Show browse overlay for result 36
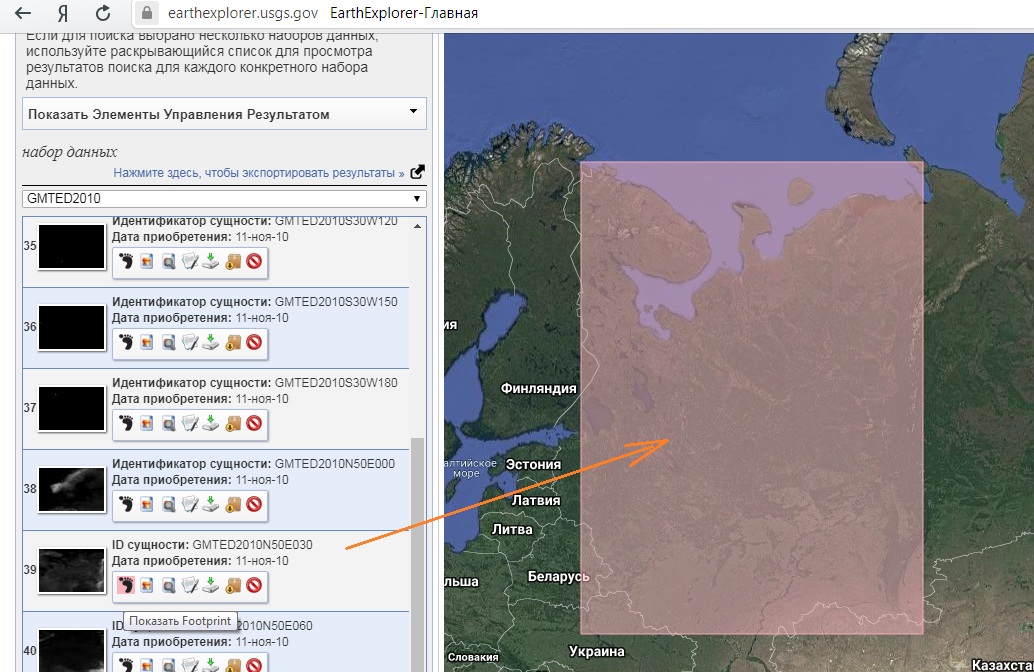 (x=147, y=343)
